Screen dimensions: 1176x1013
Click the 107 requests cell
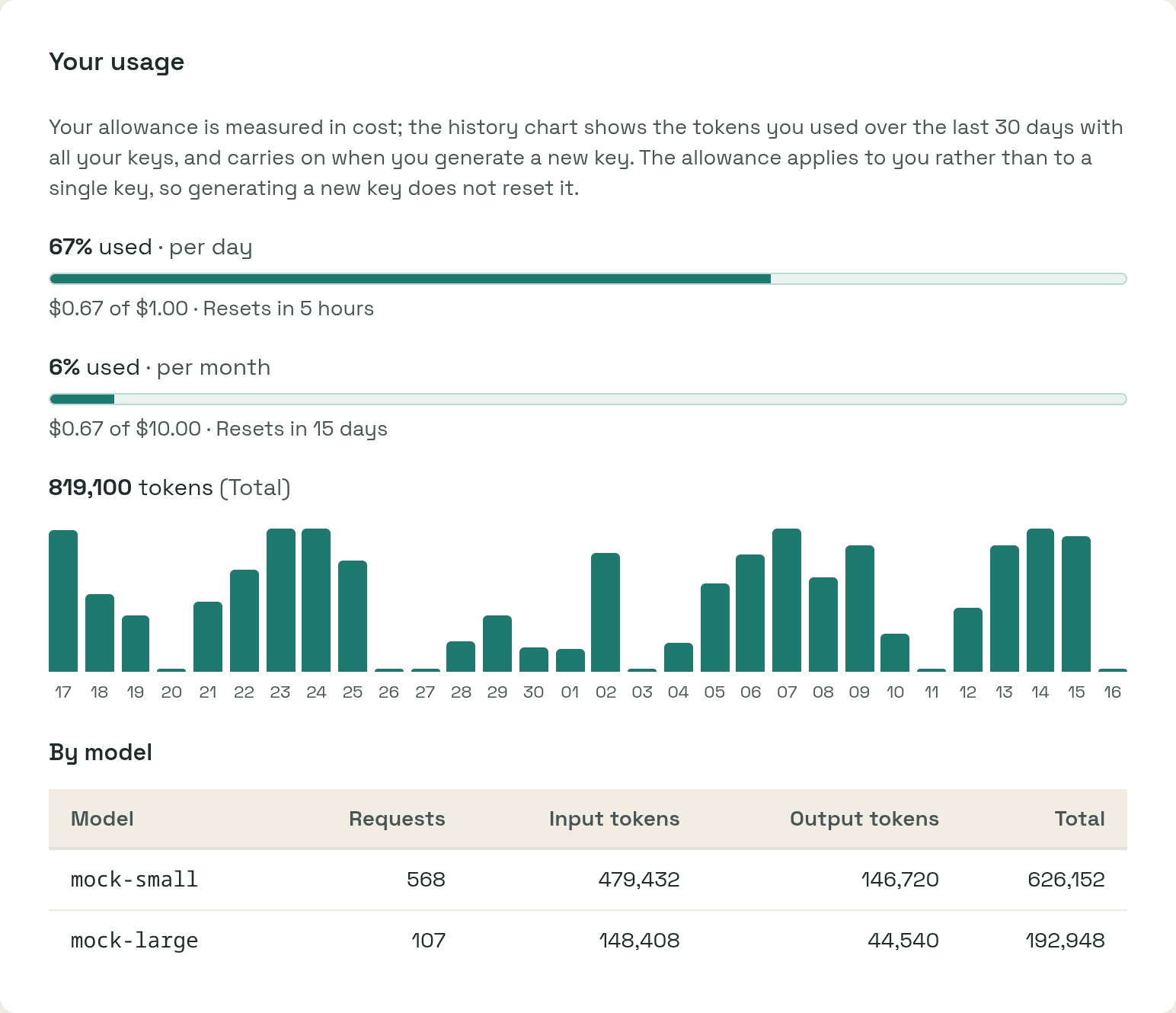coord(428,941)
